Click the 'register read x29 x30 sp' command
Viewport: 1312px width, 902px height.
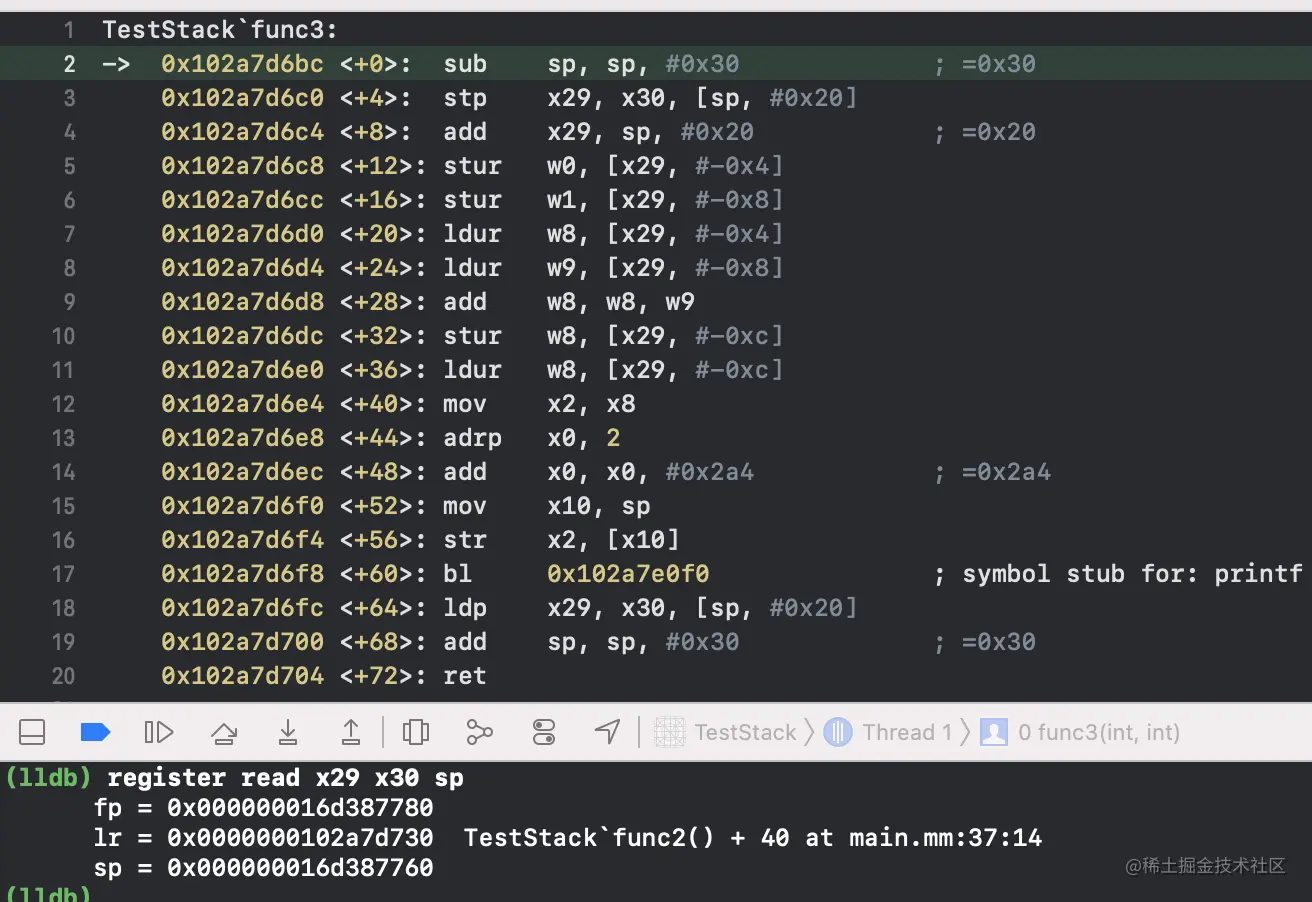(286, 778)
